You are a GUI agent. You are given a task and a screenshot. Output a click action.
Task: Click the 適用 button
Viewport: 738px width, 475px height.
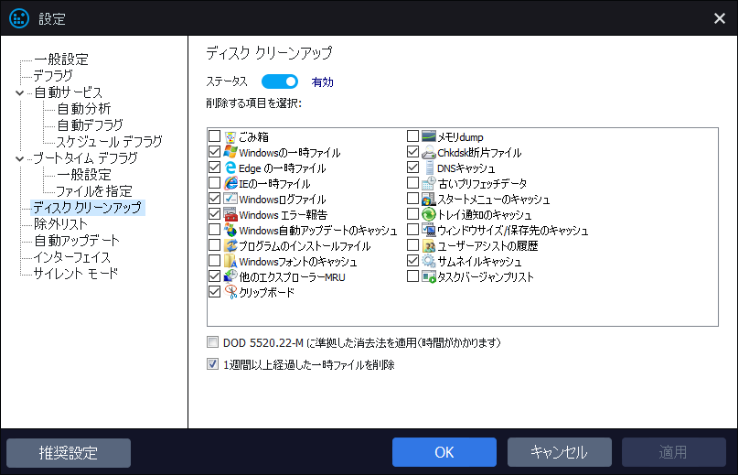coord(674,452)
